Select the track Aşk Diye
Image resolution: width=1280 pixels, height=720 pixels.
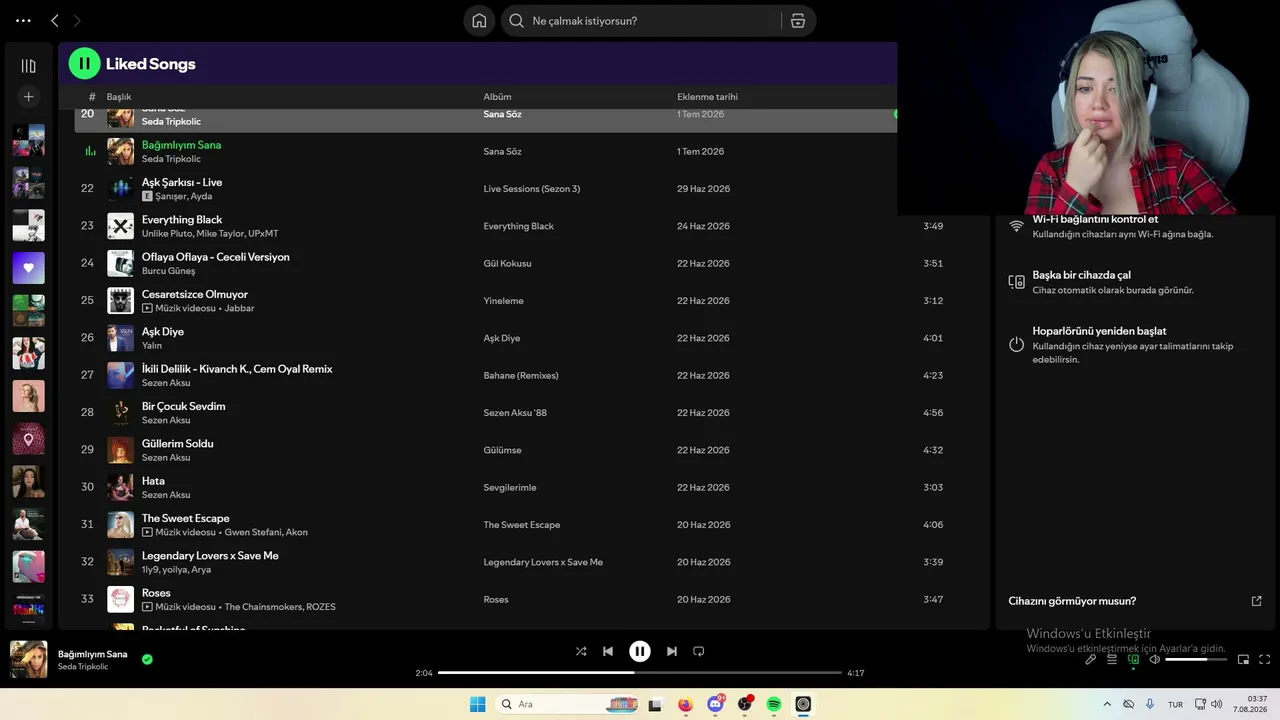click(163, 332)
